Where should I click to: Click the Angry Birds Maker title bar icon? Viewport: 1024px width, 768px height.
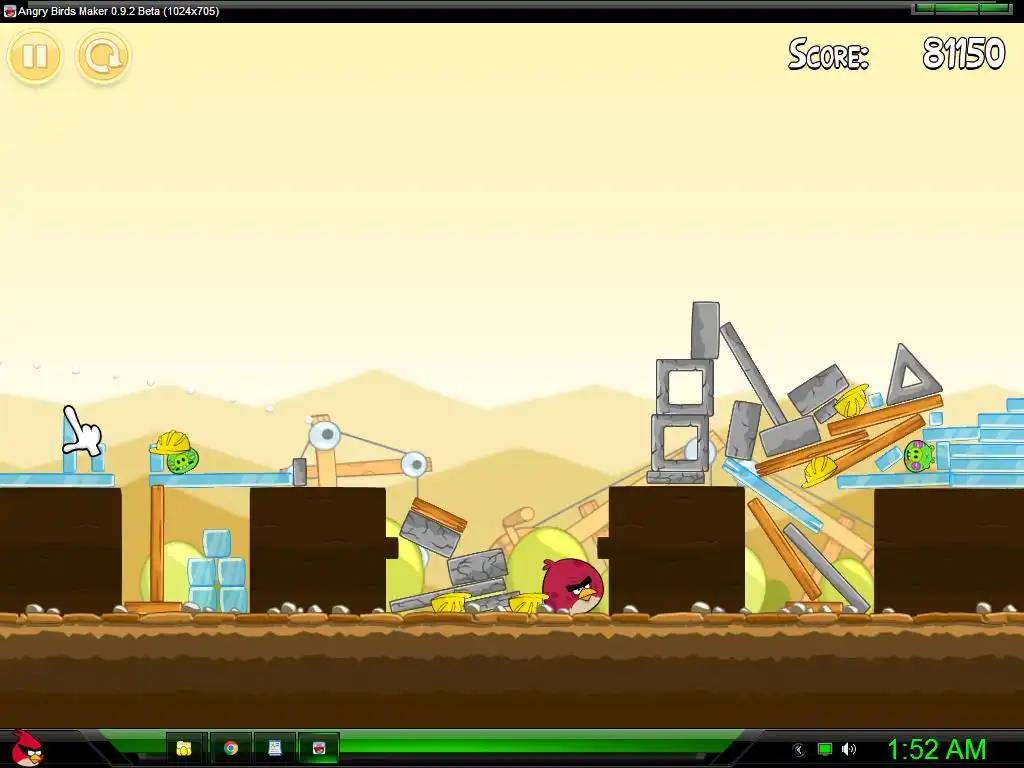[x=9, y=11]
